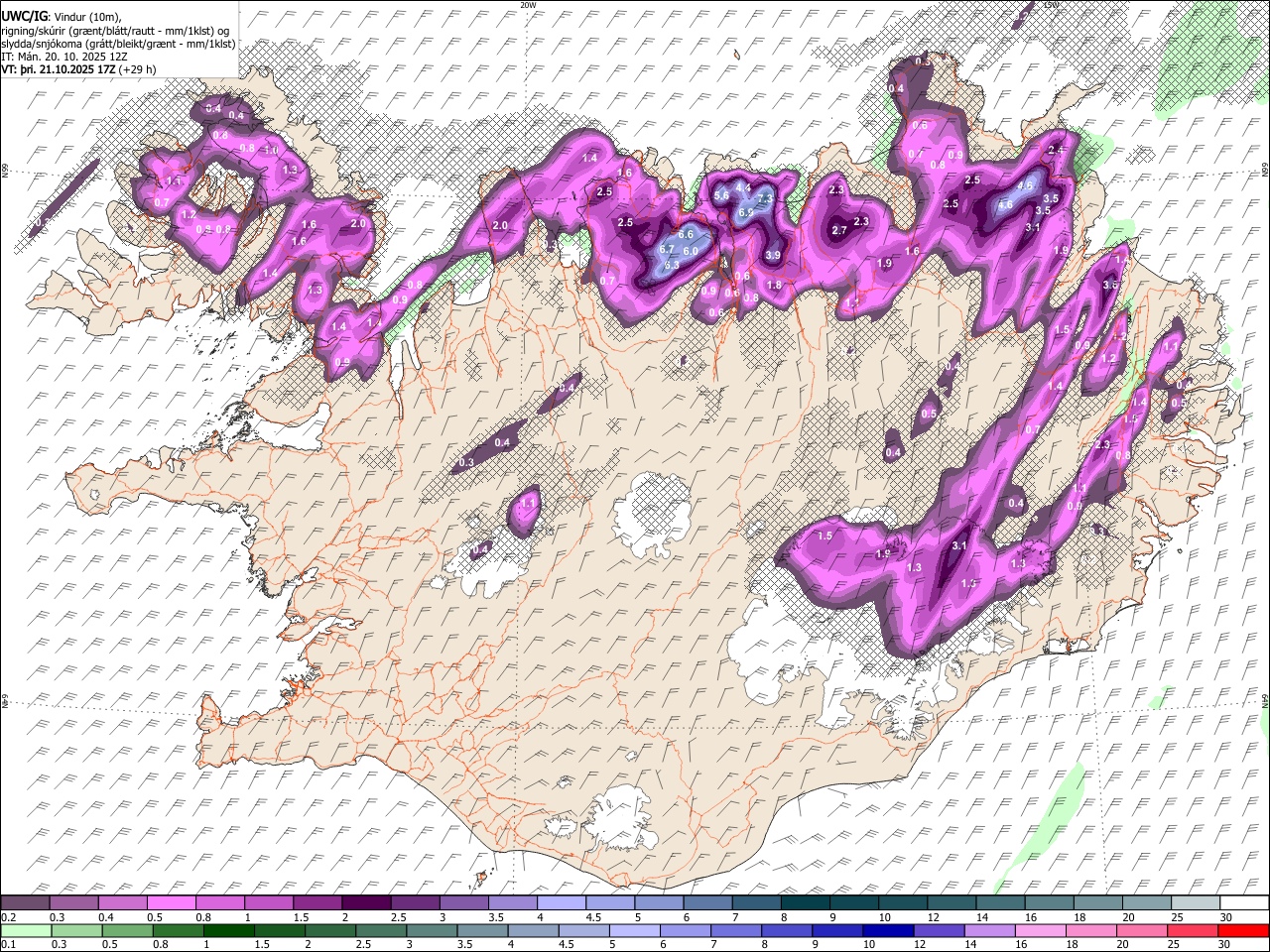Image resolution: width=1270 pixels, height=952 pixels.
Task: Click the deep blue 10 rain legend swatch
Action: tap(888, 930)
